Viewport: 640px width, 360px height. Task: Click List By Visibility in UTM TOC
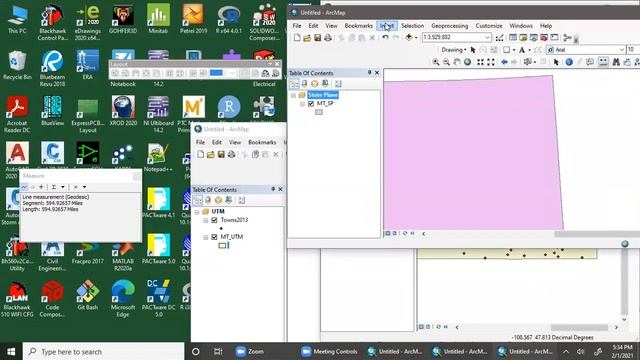click(218, 200)
